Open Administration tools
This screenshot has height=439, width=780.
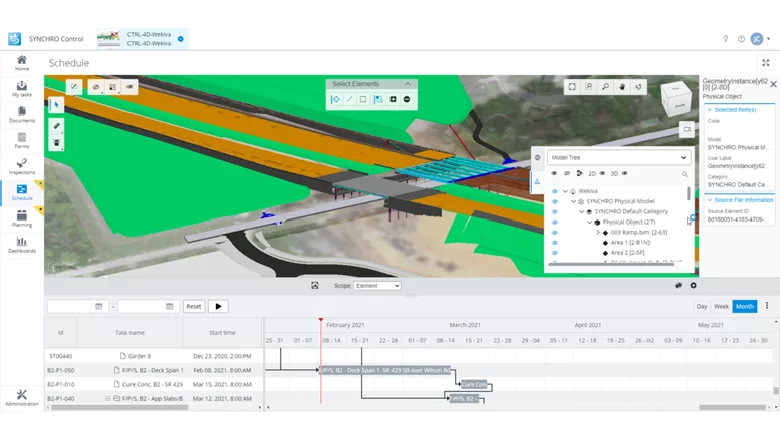click(21, 398)
